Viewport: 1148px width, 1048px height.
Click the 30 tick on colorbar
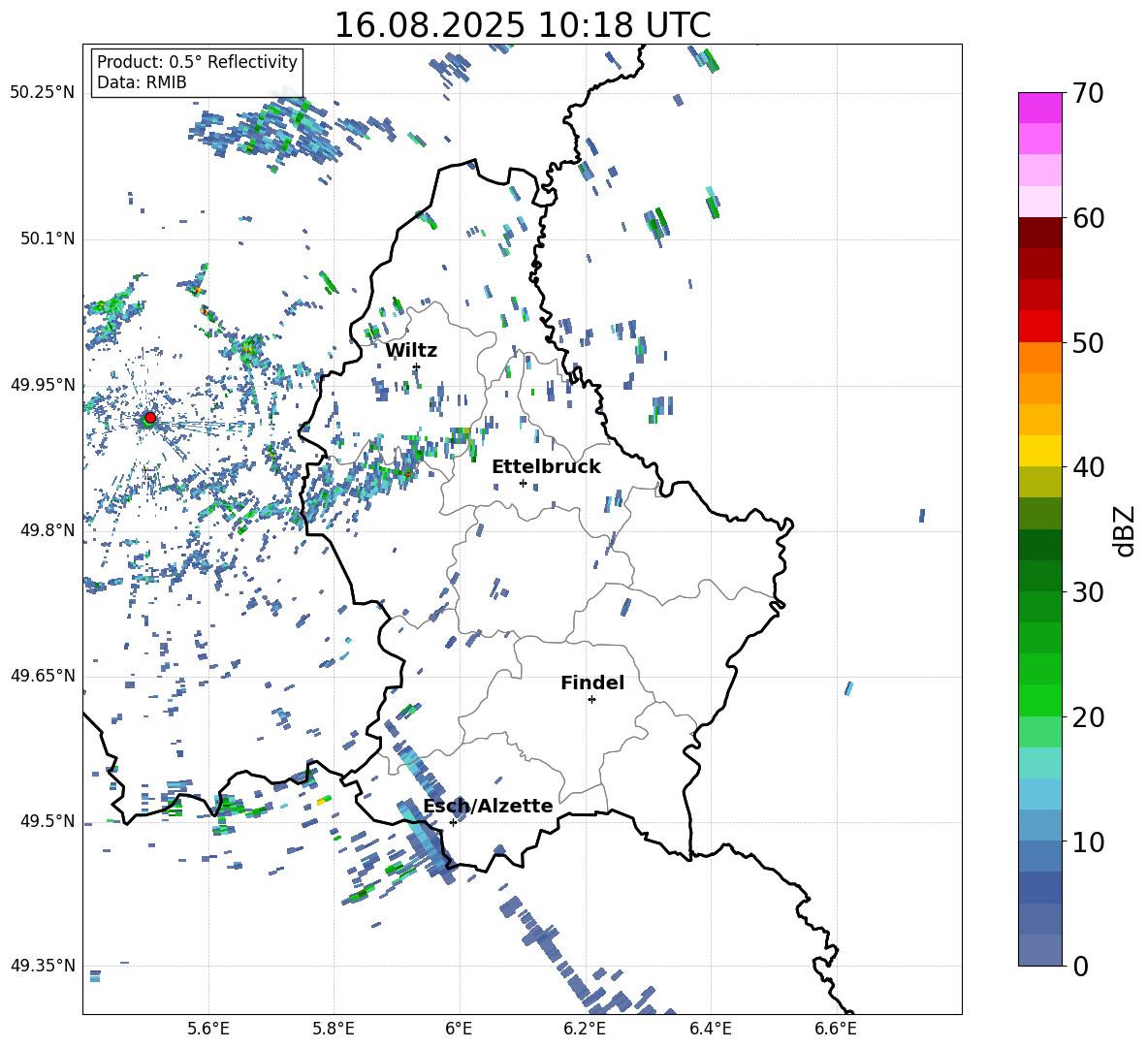(1088, 592)
